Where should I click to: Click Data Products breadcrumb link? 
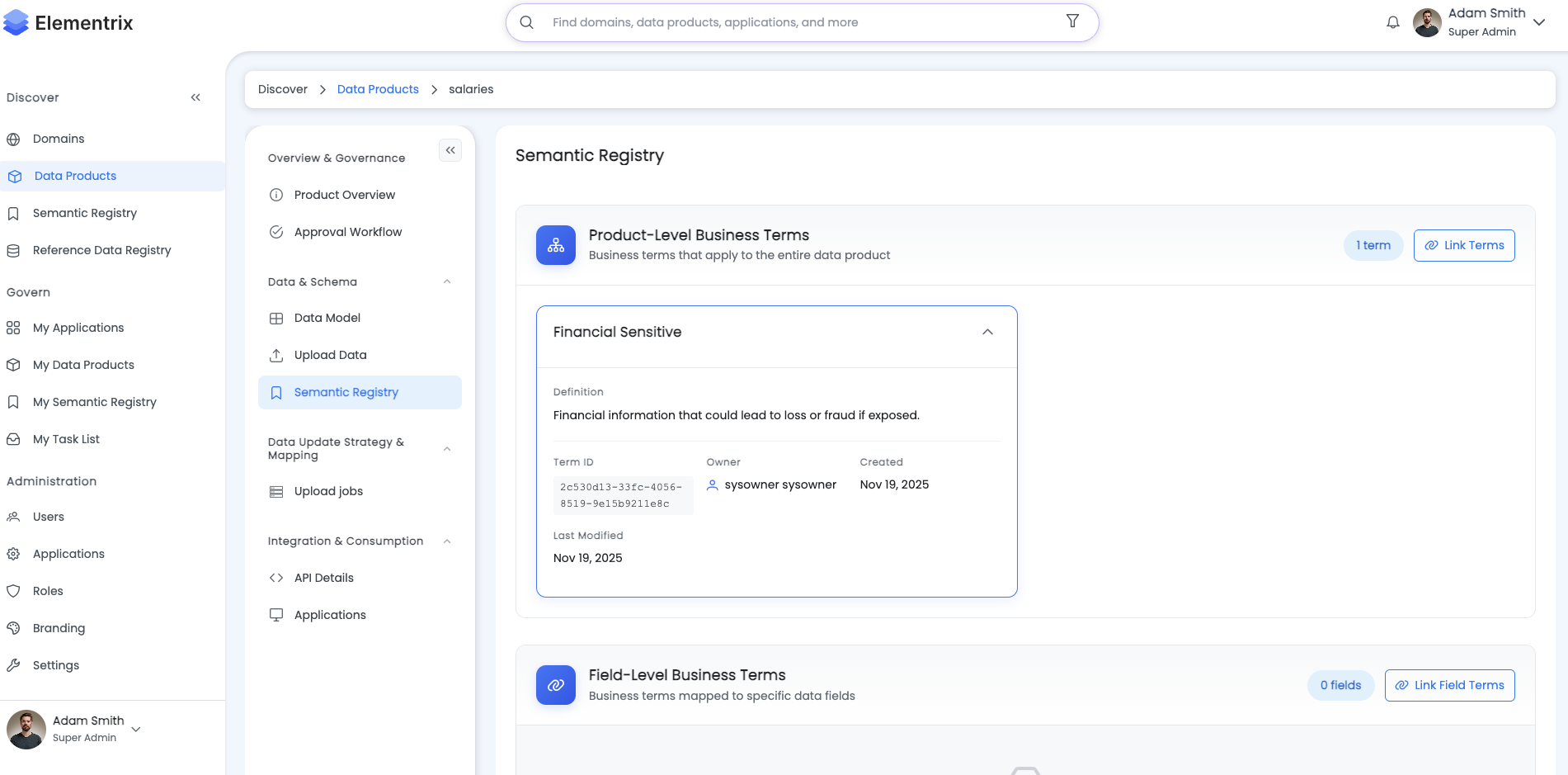click(x=378, y=89)
